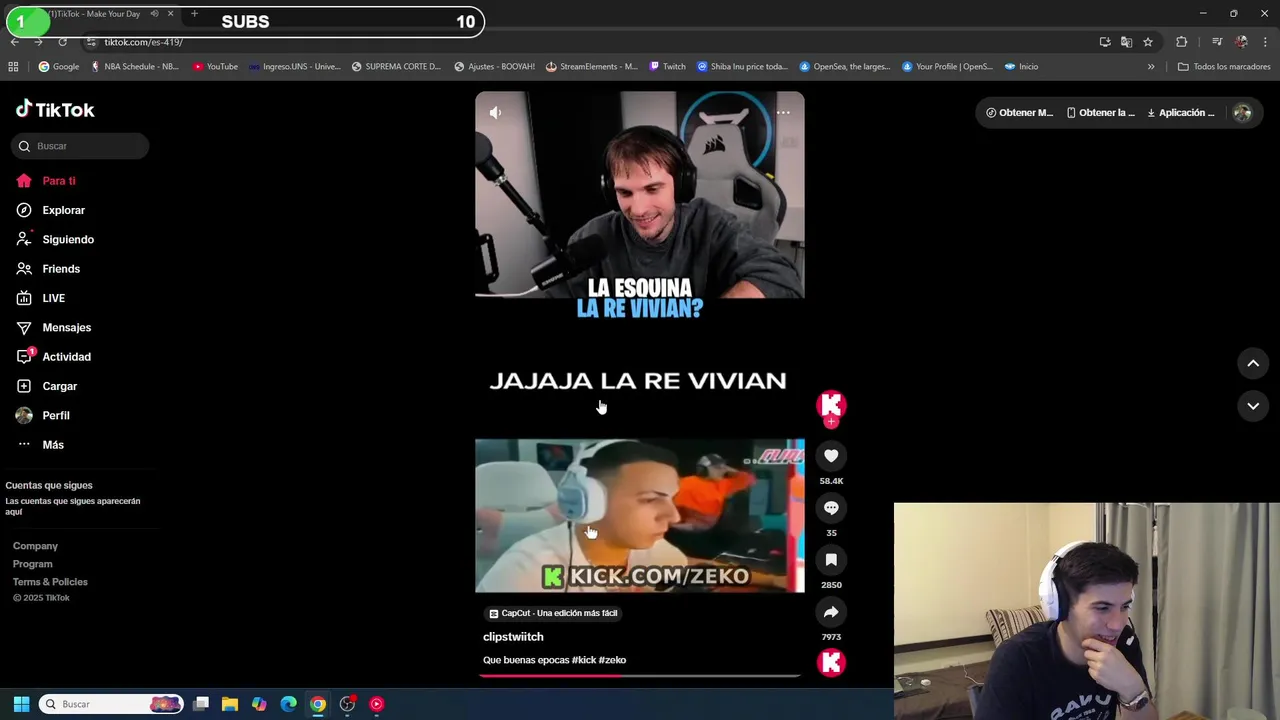Image resolution: width=1280 pixels, height=720 pixels.
Task: Open the Chrome extensions puzzle icon
Action: pos(1181,42)
